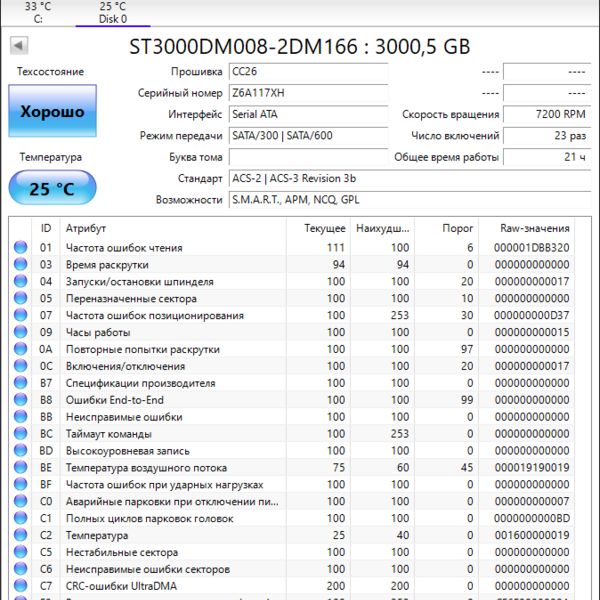Select the Нестабильные сектора attribute text
The height and width of the screenshot is (600, 600).
[122, 552]
